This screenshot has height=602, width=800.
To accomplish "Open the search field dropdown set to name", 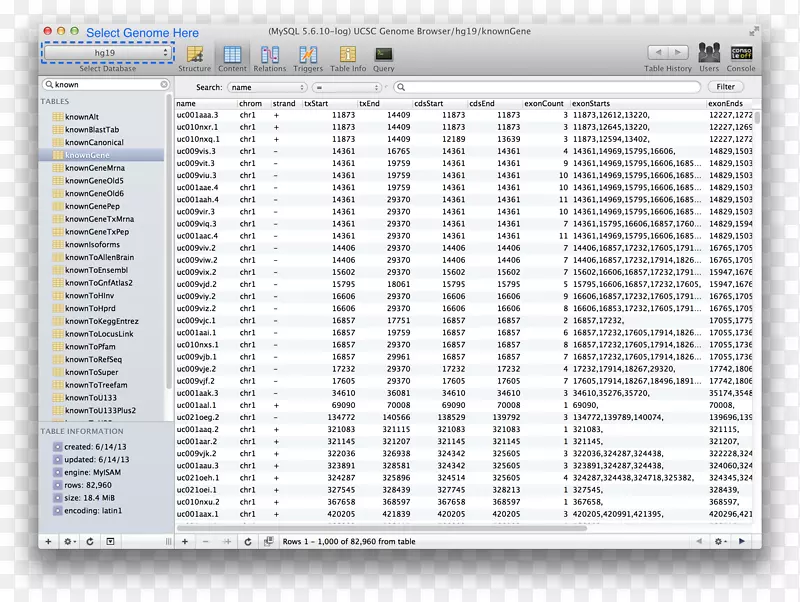I will pos(267,88).
